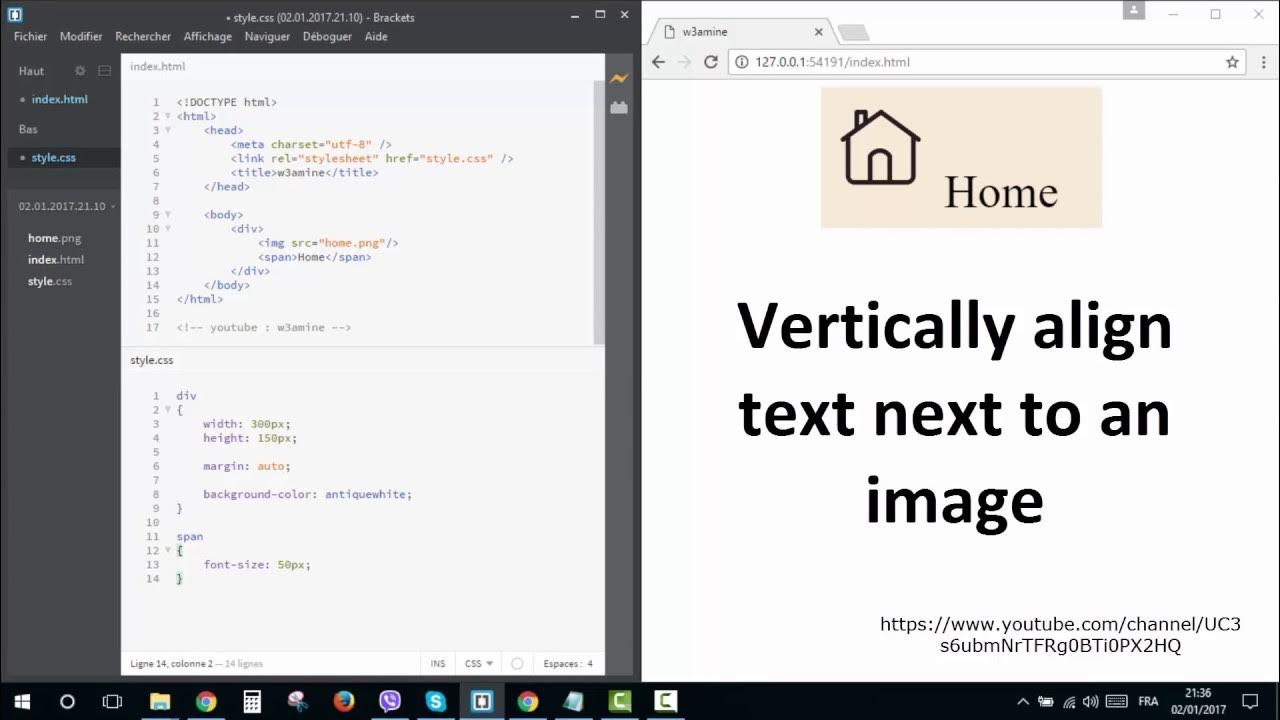The width and height of the screenshot is (1280, 720).
Task: Open Skype from taskbar
Action: pos(436,701)
